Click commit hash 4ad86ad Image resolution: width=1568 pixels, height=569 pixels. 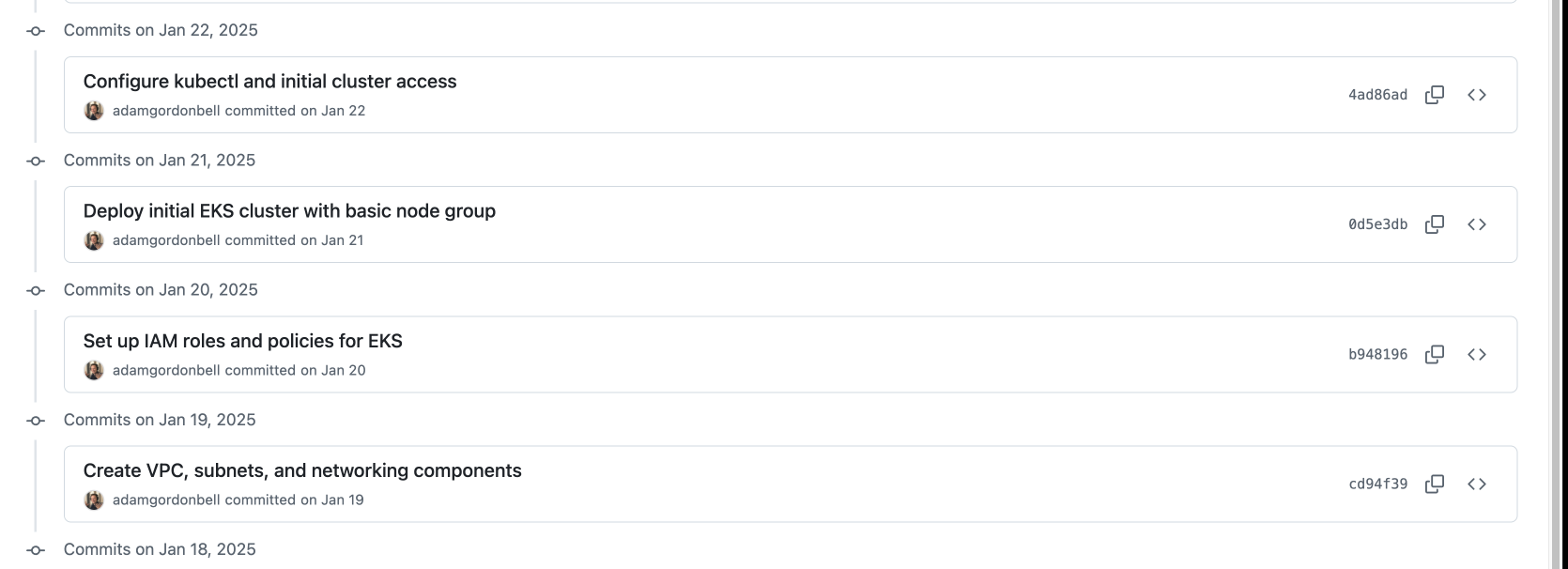click(1377, 95)
